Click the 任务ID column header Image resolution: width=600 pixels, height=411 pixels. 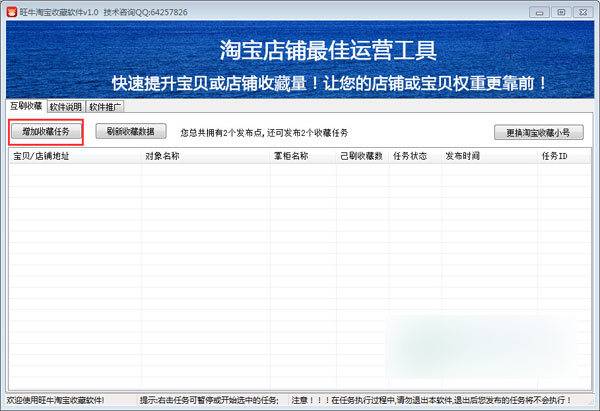click(x=564, y=156)
